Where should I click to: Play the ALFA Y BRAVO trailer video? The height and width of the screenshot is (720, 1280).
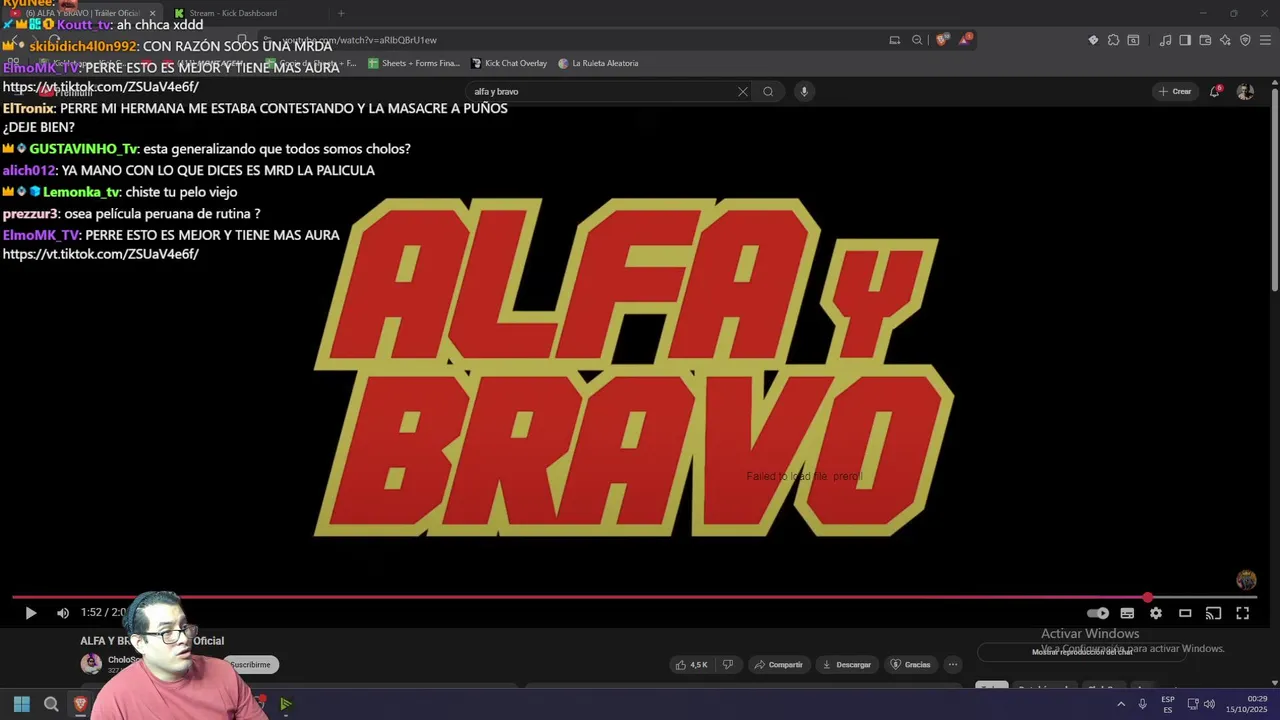pyautogui.click(x=30, y=613)
